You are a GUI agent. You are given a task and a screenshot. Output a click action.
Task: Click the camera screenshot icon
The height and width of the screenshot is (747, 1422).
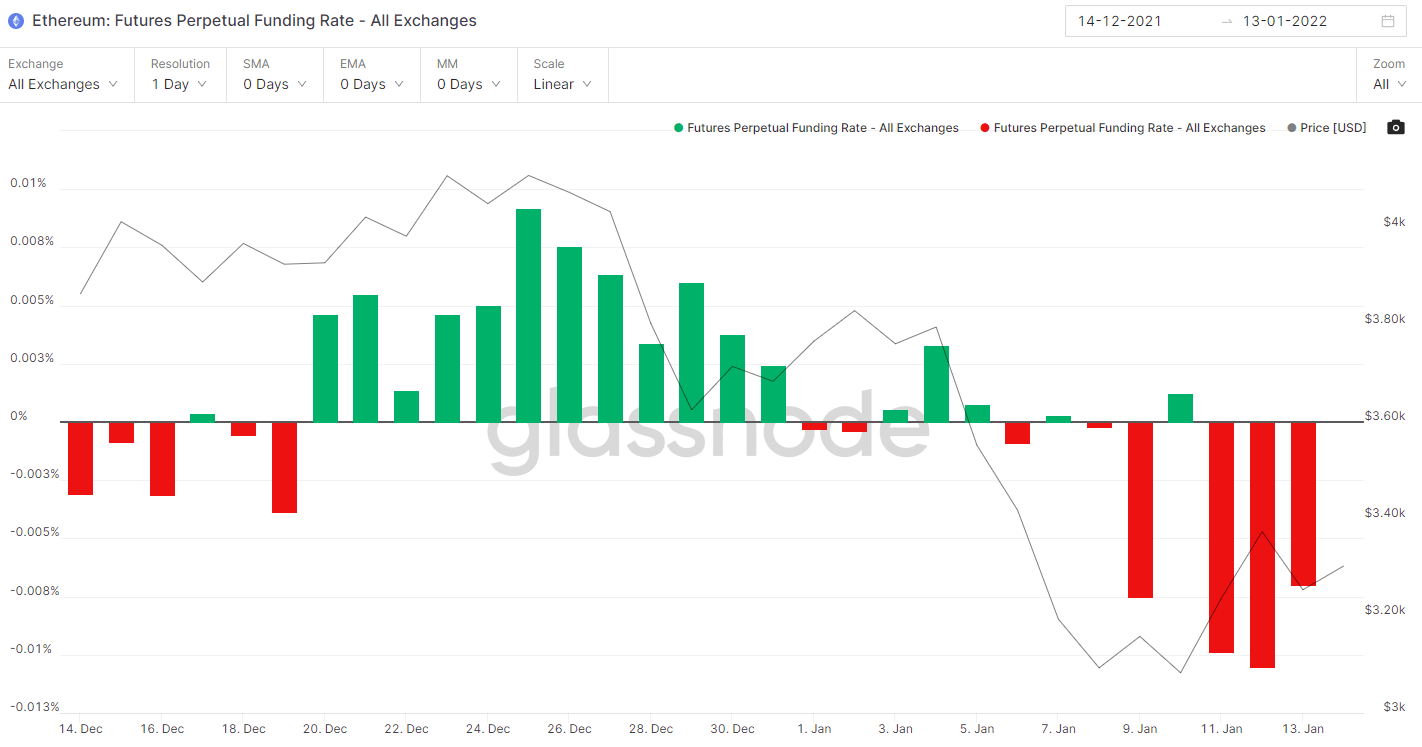coord(1396,127)
